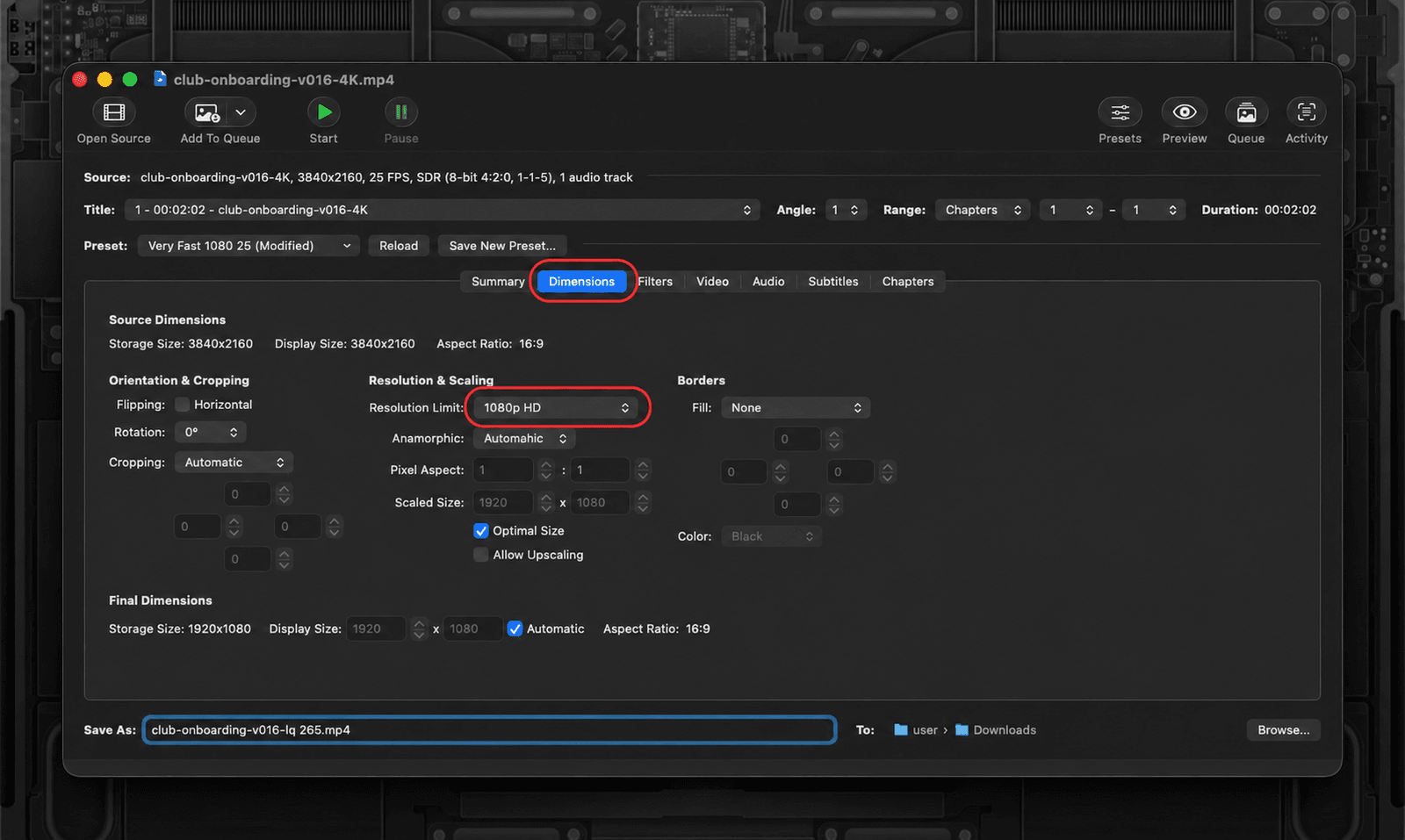Open the Cropping Automatic dropdown
The width and height of the screenshot is (1405, 840).
click(234, 463)
